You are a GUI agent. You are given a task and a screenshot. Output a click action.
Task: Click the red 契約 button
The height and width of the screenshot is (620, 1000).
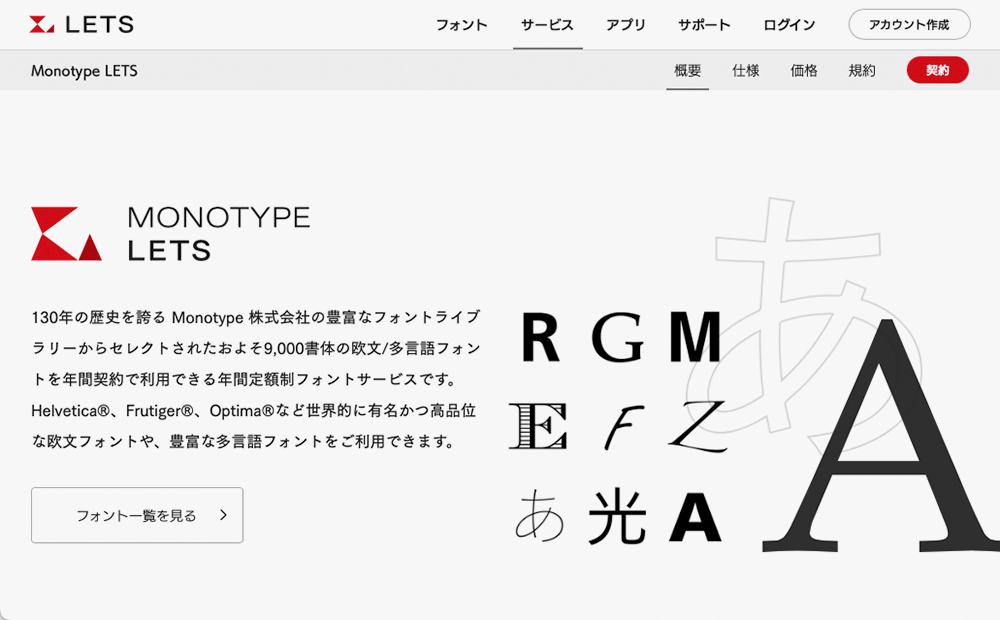pos(937,70)
